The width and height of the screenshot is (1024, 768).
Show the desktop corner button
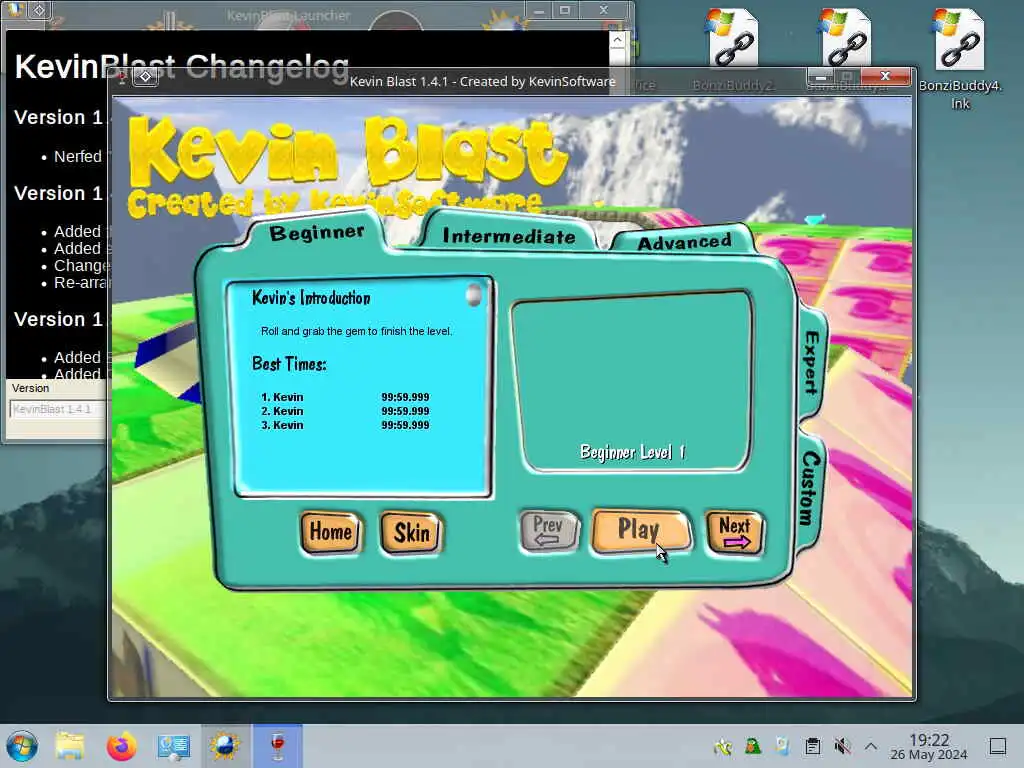click(x=998, y=746)
